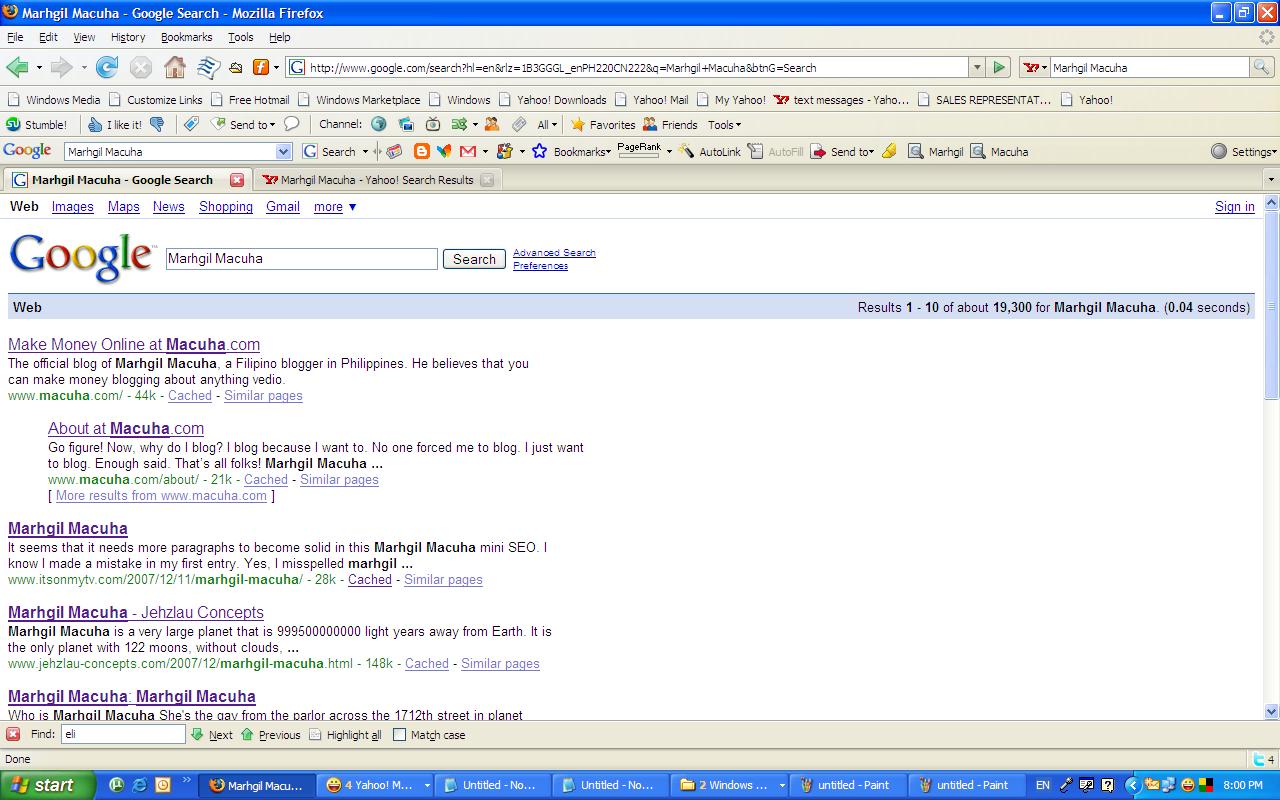The width and height of the screenshot is (1280, 800).
Task: Find the word 'Marhgil' with the toolbar button
Action: click(x=936, y=151)
